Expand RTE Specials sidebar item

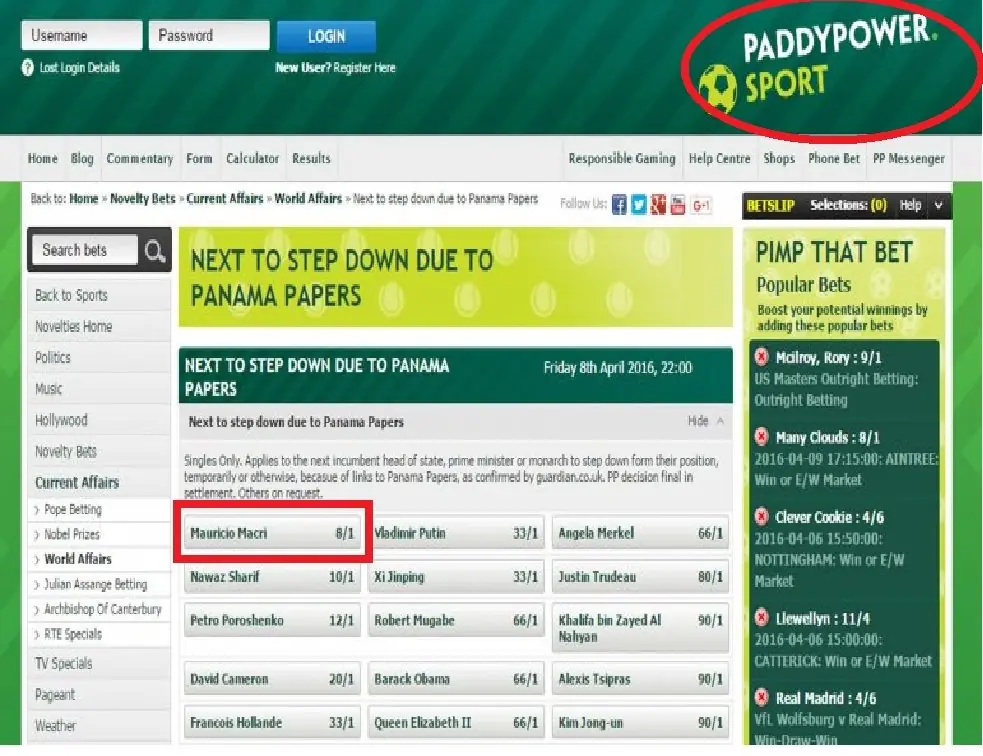point(37,634)
